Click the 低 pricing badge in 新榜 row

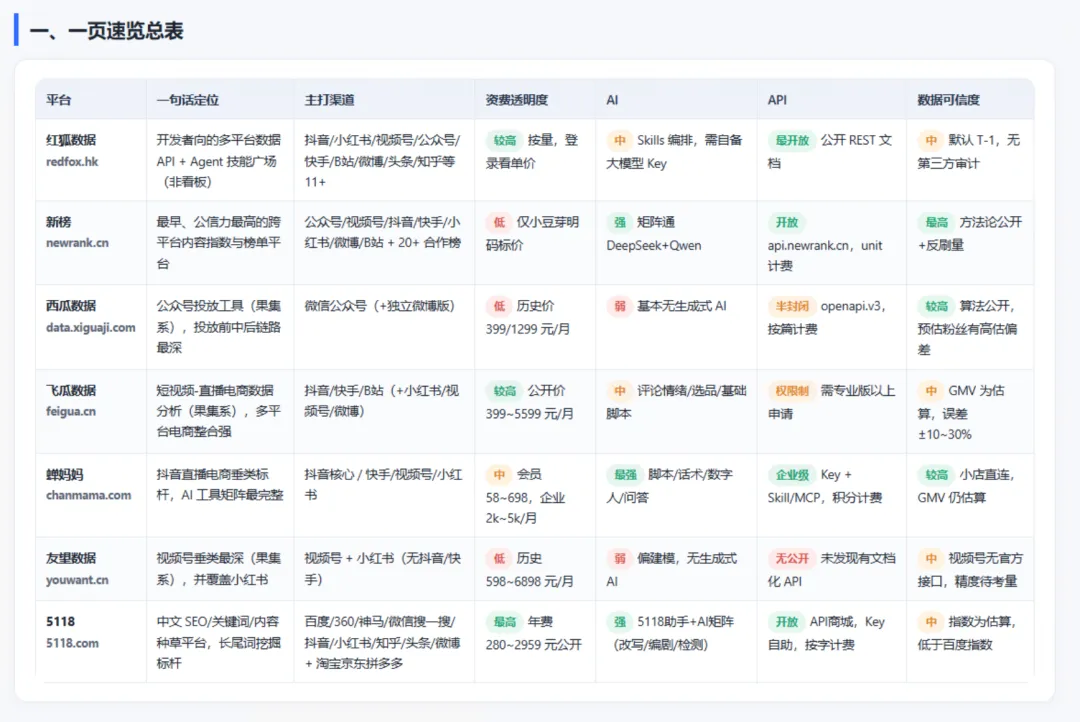click(x=499, y=222)
